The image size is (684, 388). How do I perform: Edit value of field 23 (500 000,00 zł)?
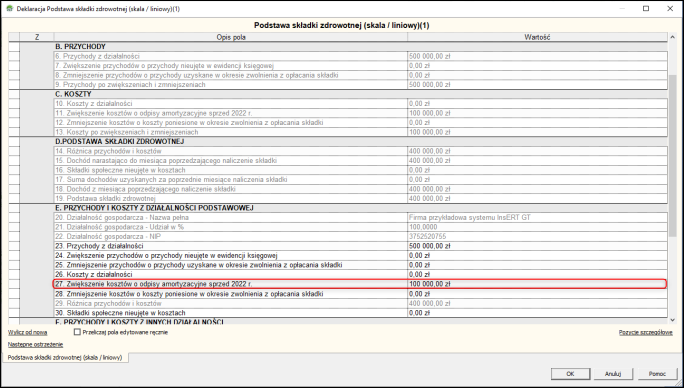537,246
